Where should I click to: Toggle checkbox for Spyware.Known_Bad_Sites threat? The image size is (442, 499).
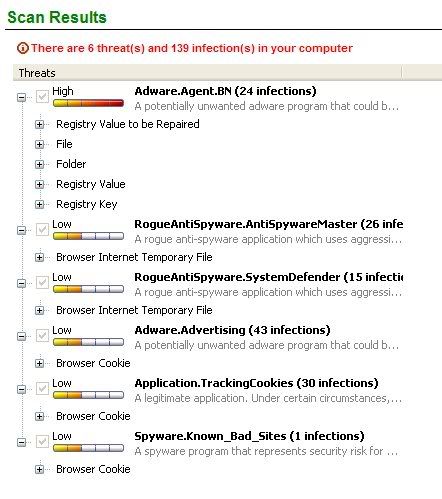pos(42,442)
